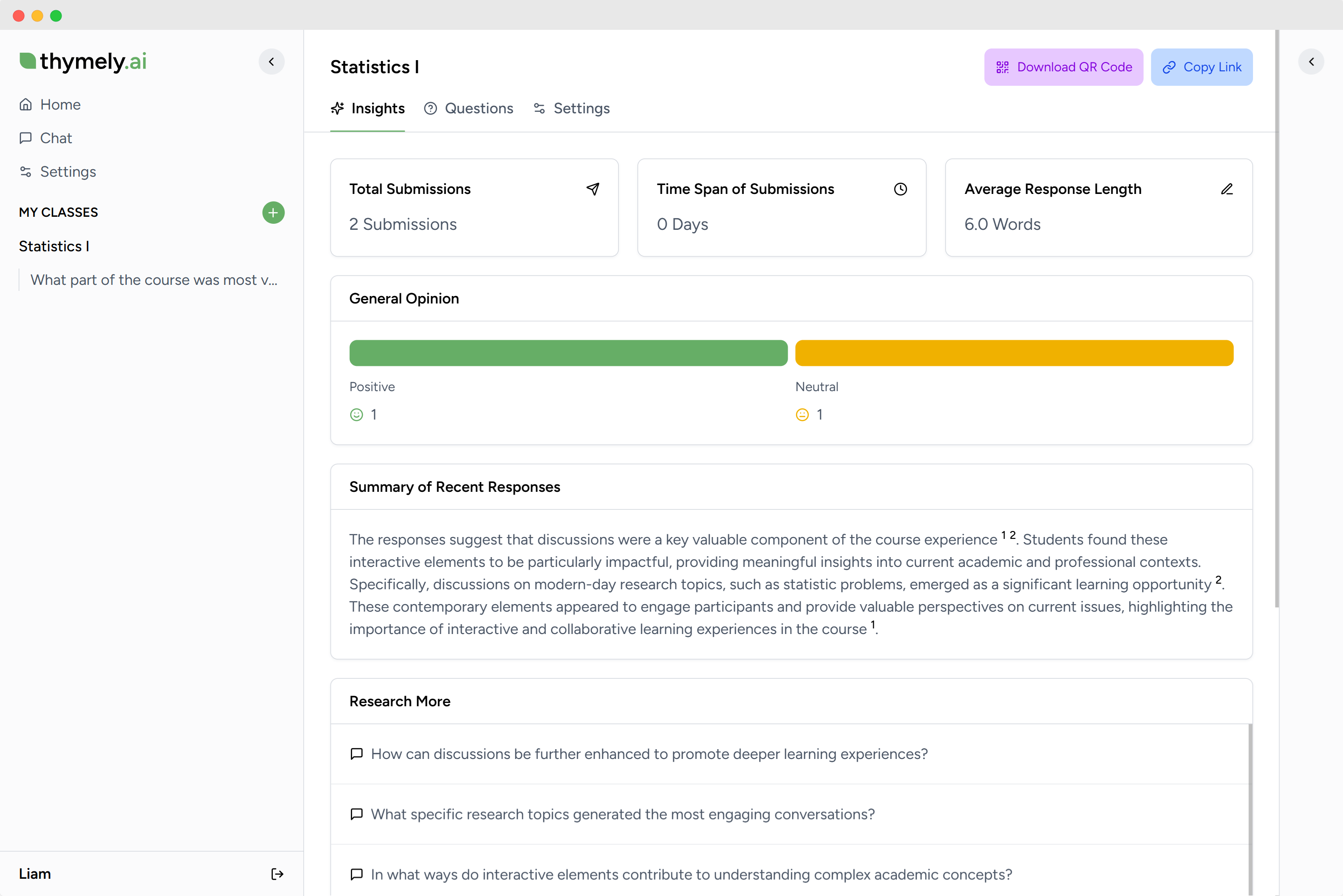
Task: Expand the right panel with the chevron
Action: pos(1311,62)
